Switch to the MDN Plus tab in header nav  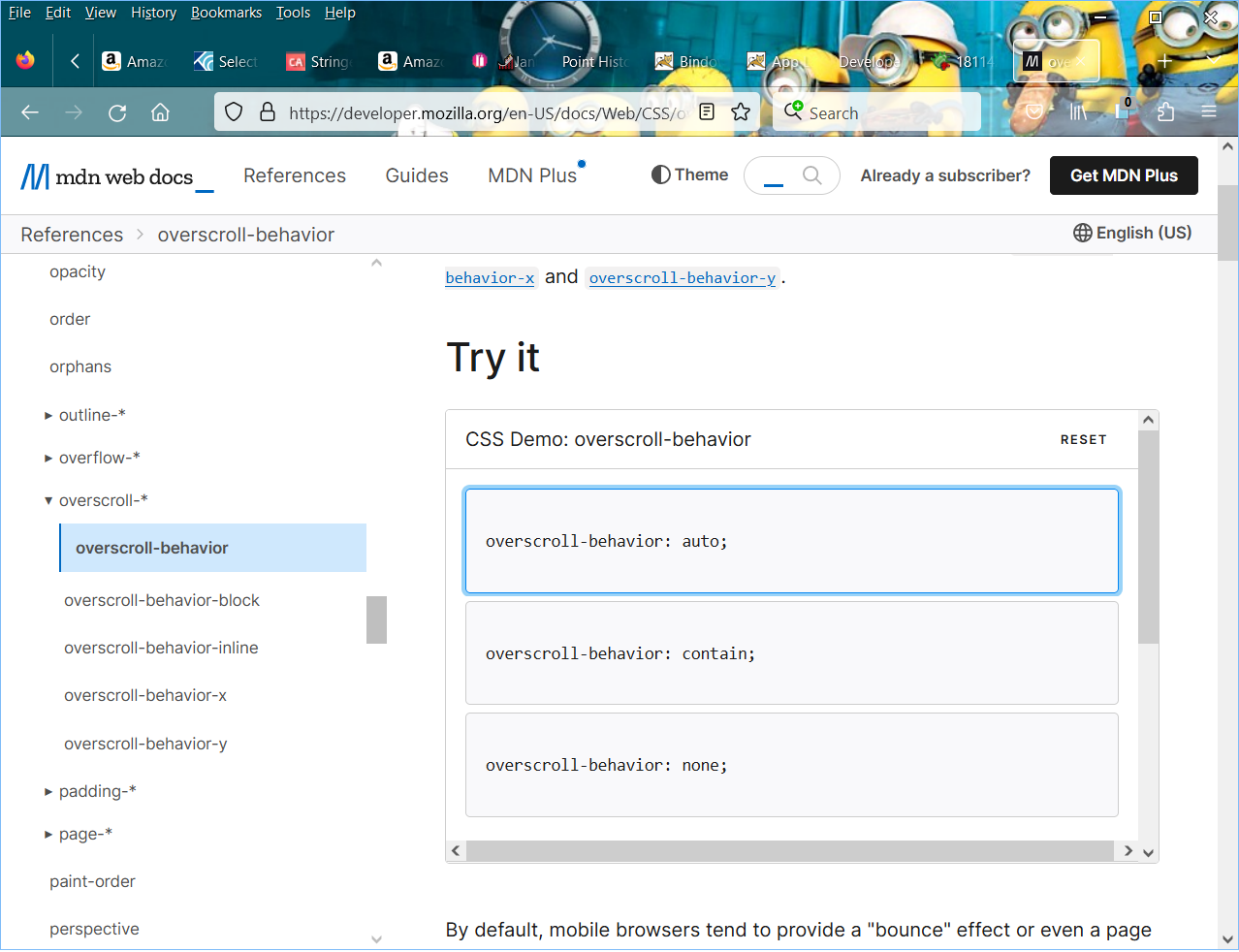pyautogui.click(x=532, y=175)
